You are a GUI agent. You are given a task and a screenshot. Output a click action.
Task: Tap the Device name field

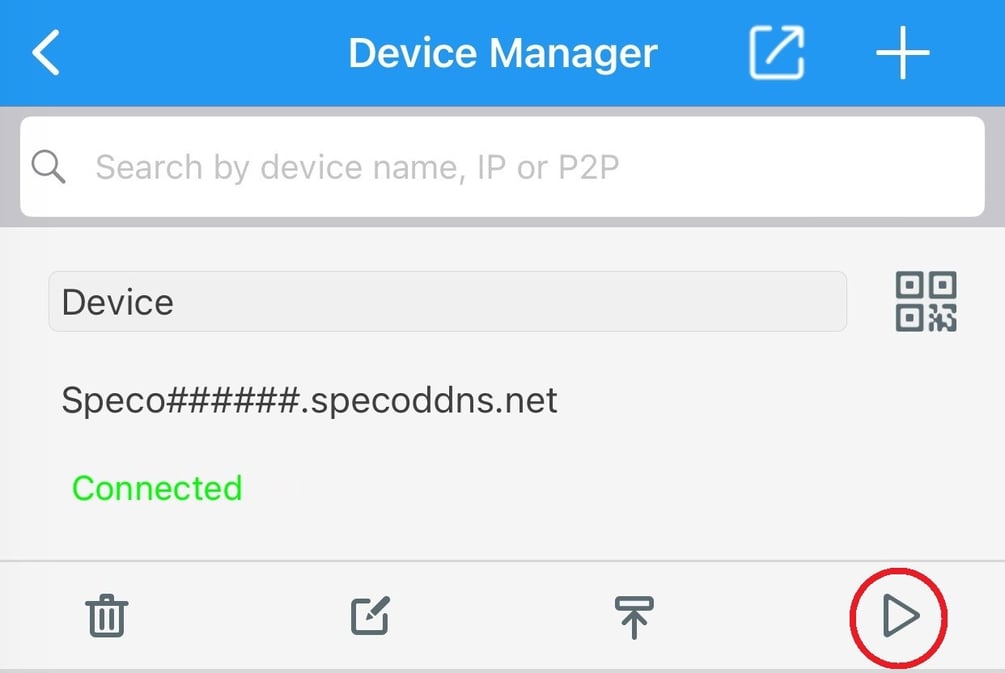[x=447, y=302]
